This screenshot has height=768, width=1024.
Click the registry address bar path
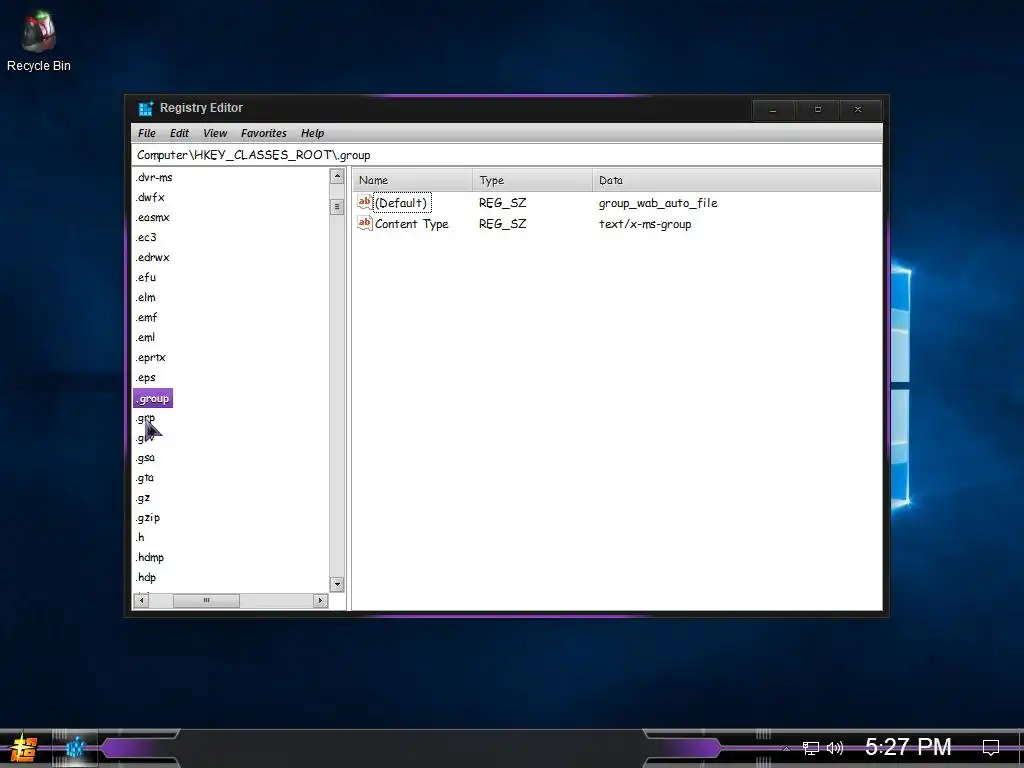[506, 155]
